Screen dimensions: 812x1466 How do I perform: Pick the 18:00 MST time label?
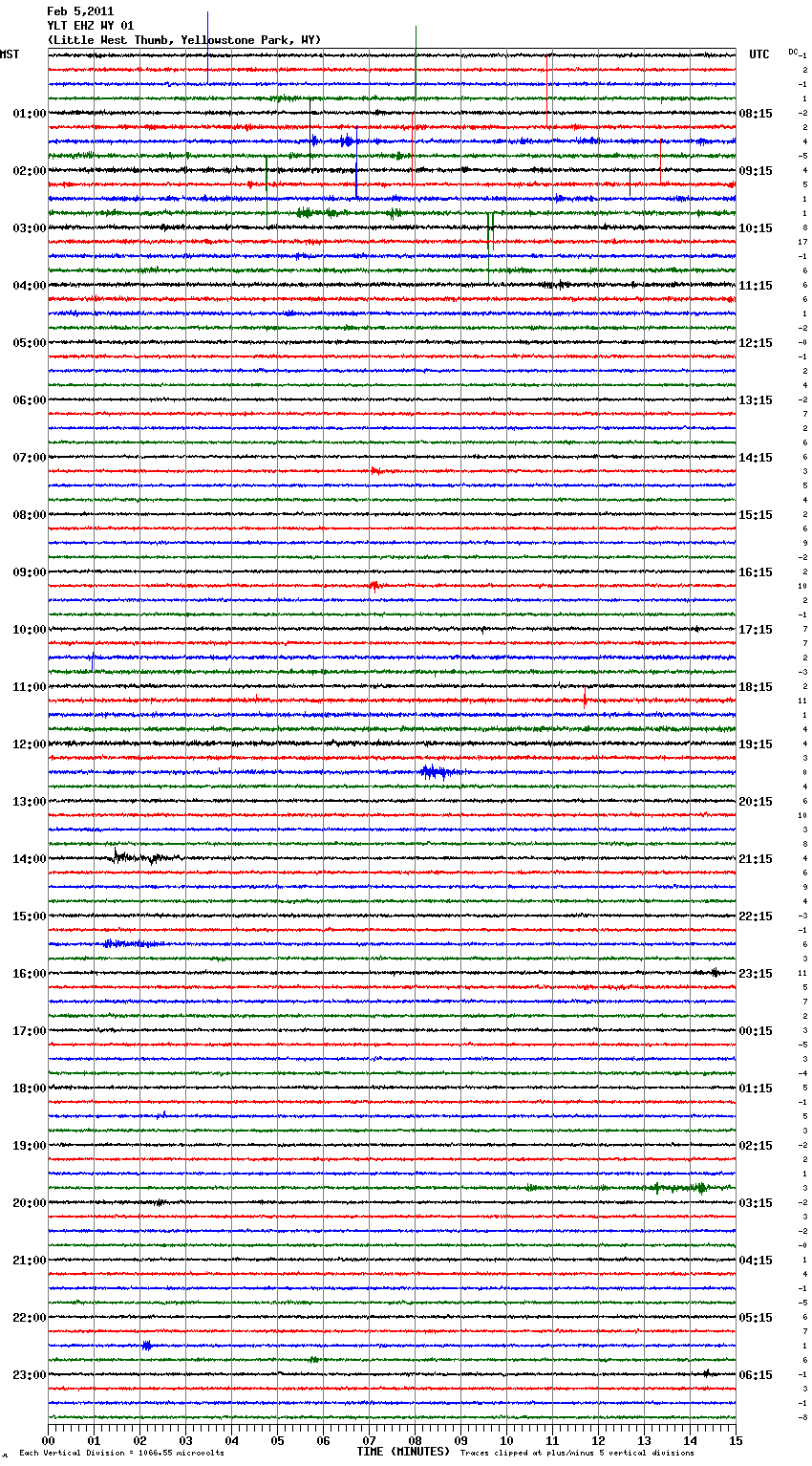coord(30,1089)
